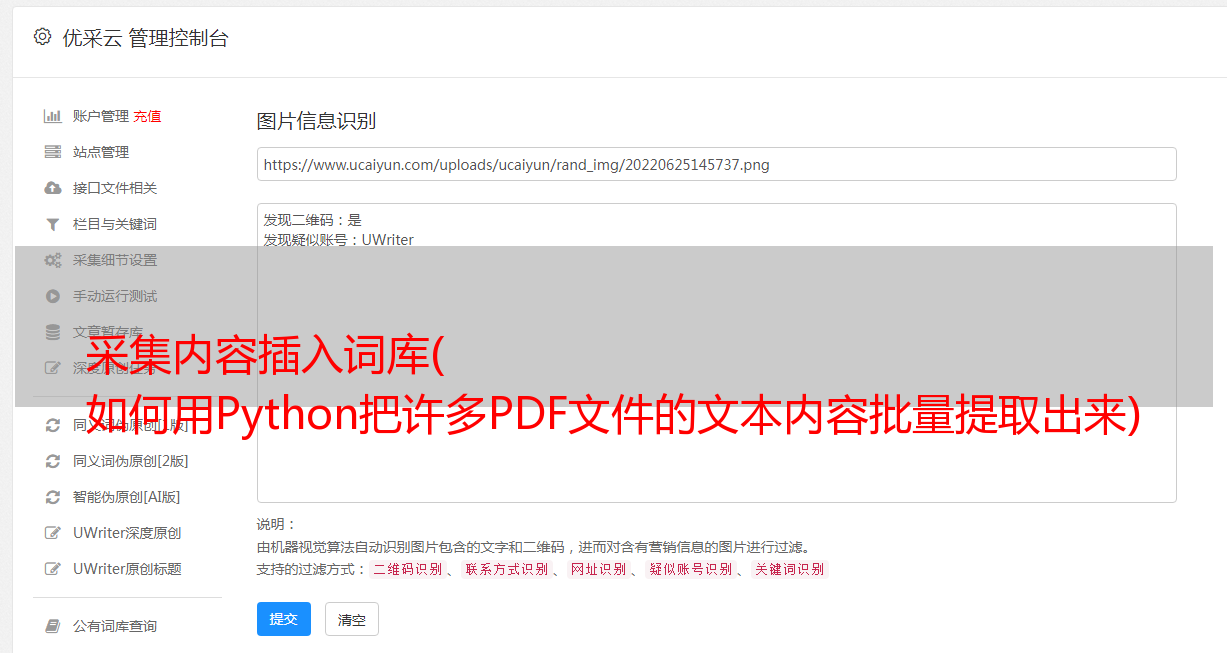Click the edit icon next to UWriter深度原创
Viewport: 1227px width, 653px height.
point(53,533)
